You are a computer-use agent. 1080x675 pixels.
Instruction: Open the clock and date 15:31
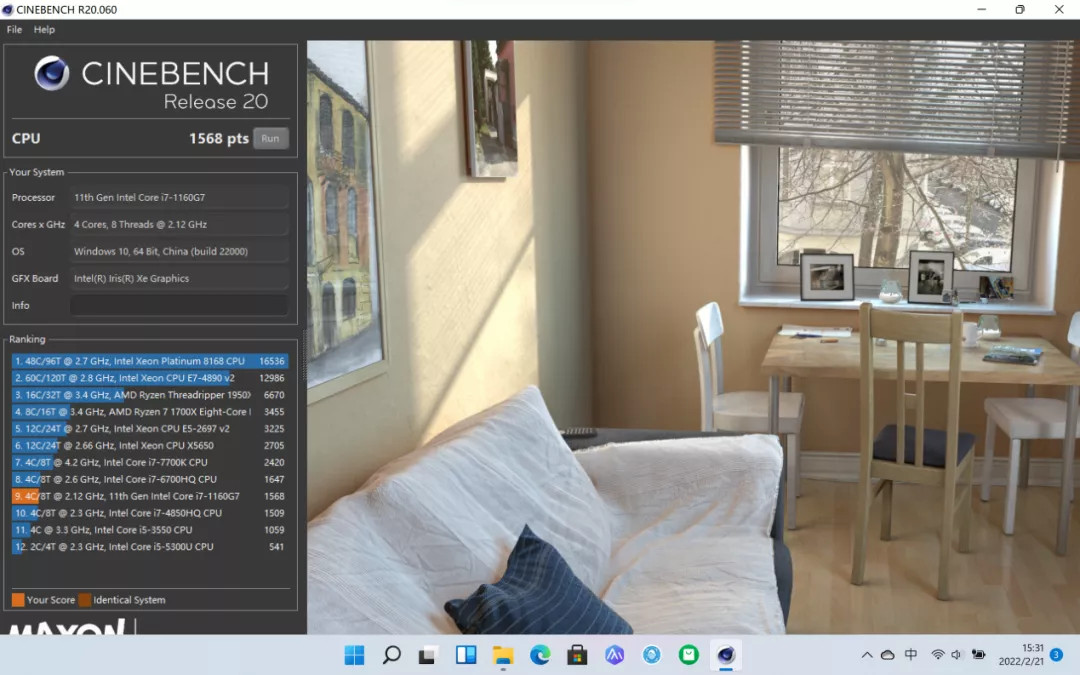point(1021,655)
